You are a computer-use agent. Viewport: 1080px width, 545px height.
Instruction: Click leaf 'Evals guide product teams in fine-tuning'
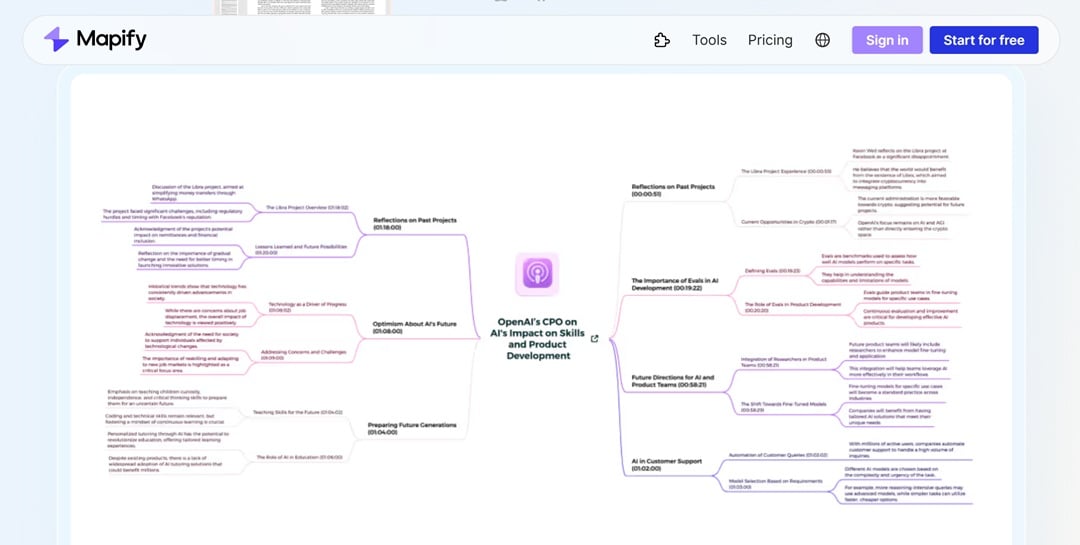tap(910, 295)
